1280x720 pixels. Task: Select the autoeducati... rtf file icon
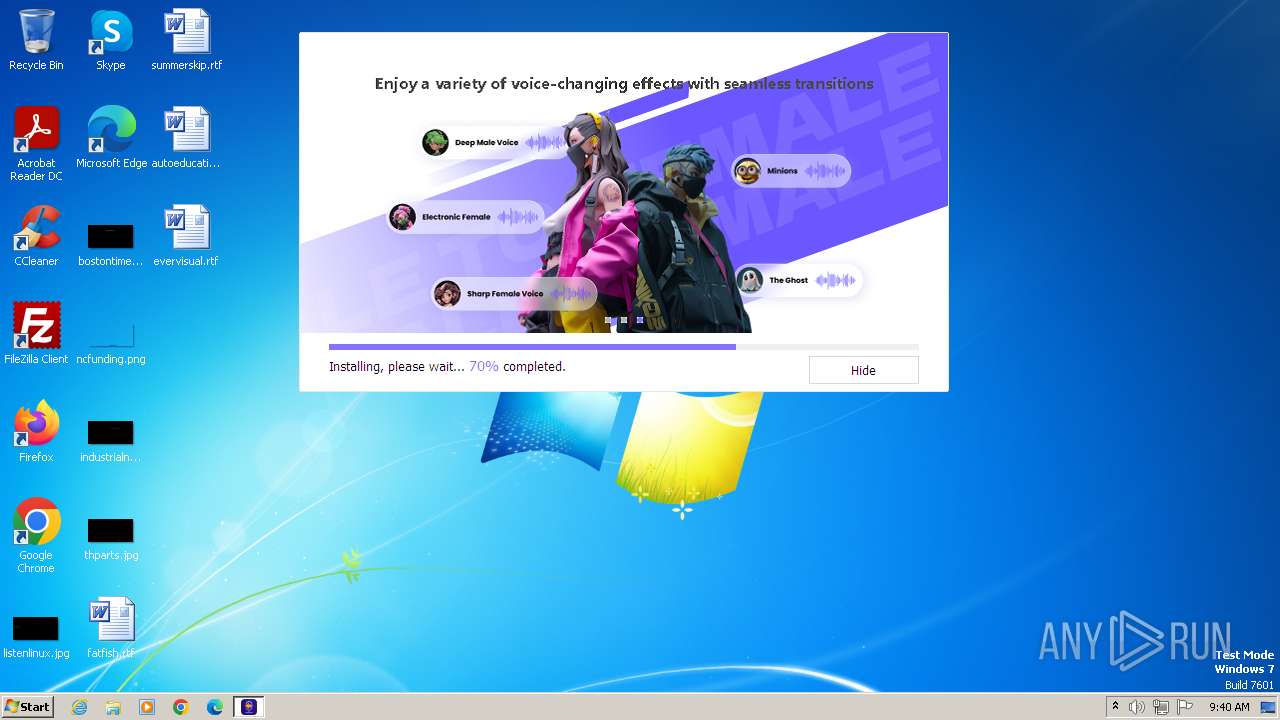tap(187, 138)
